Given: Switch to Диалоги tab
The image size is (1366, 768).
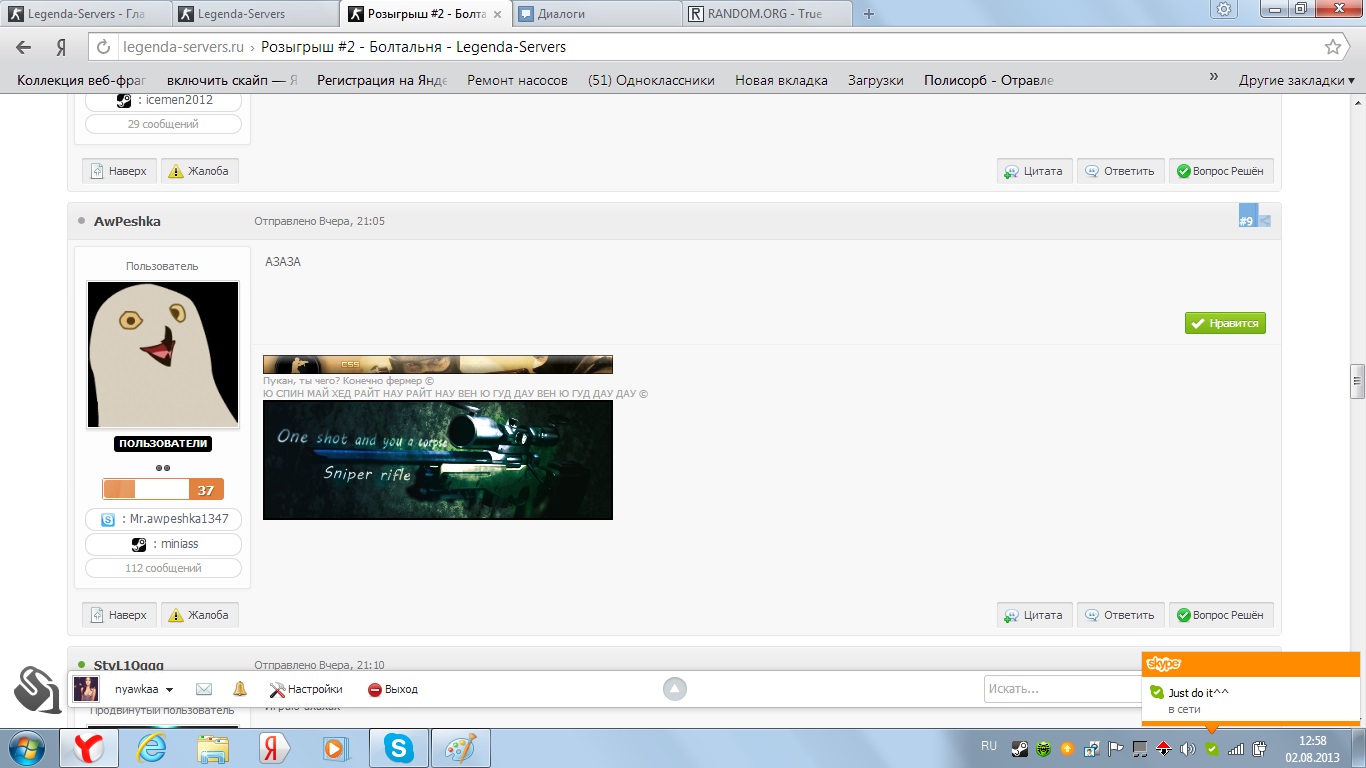Looking at the screenshot, I should tap(595, 14).
